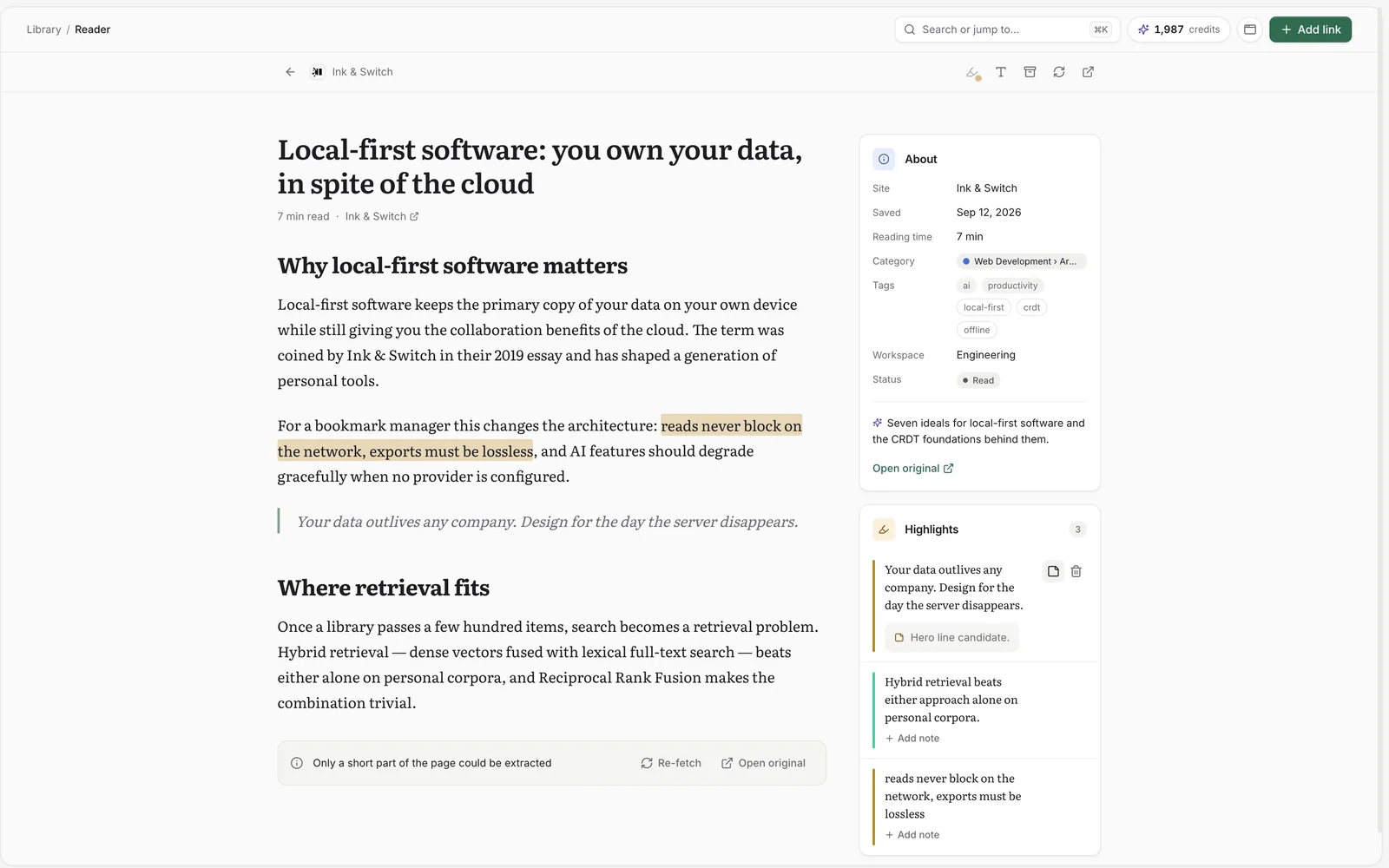This screenshot has height=868, width=1389.
Task: Click the Add link button
Action: click(1310, 30)
